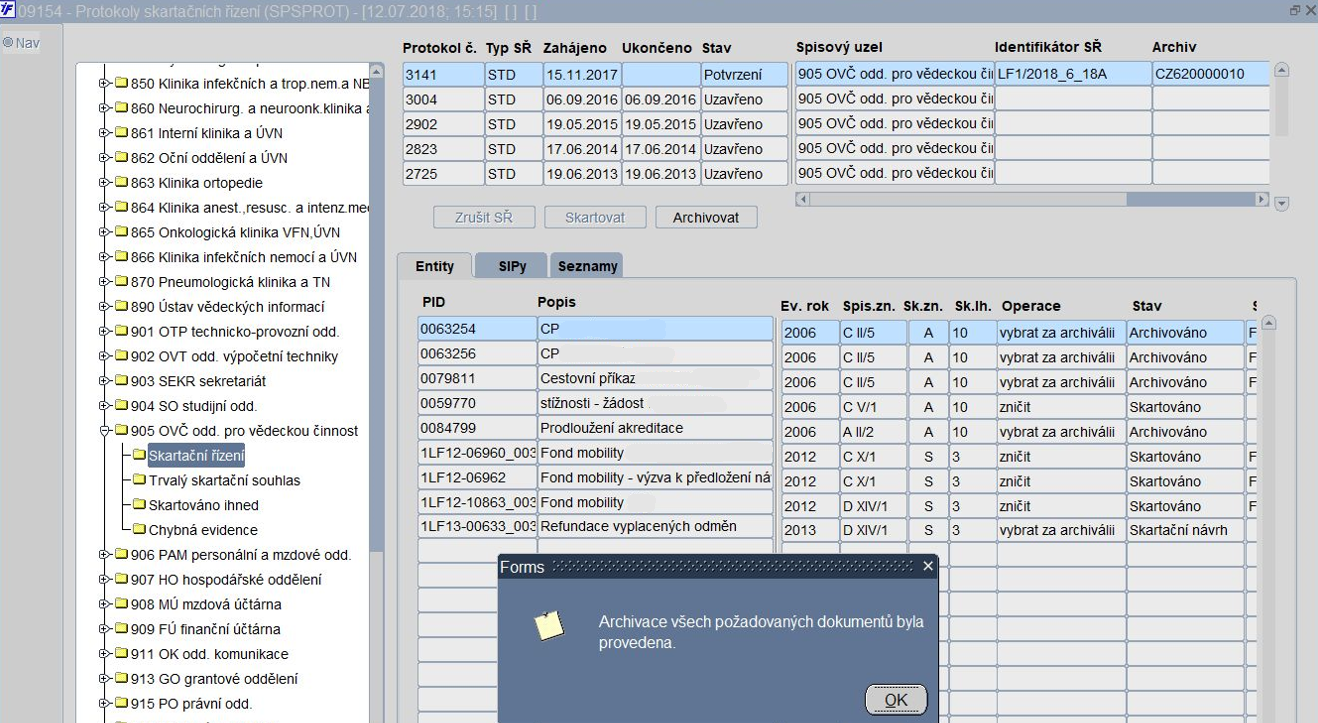Screen dimensions: 1318x723
Task: Select Trvalý skartační souhlas tree item
Action: tap(224, 480)
